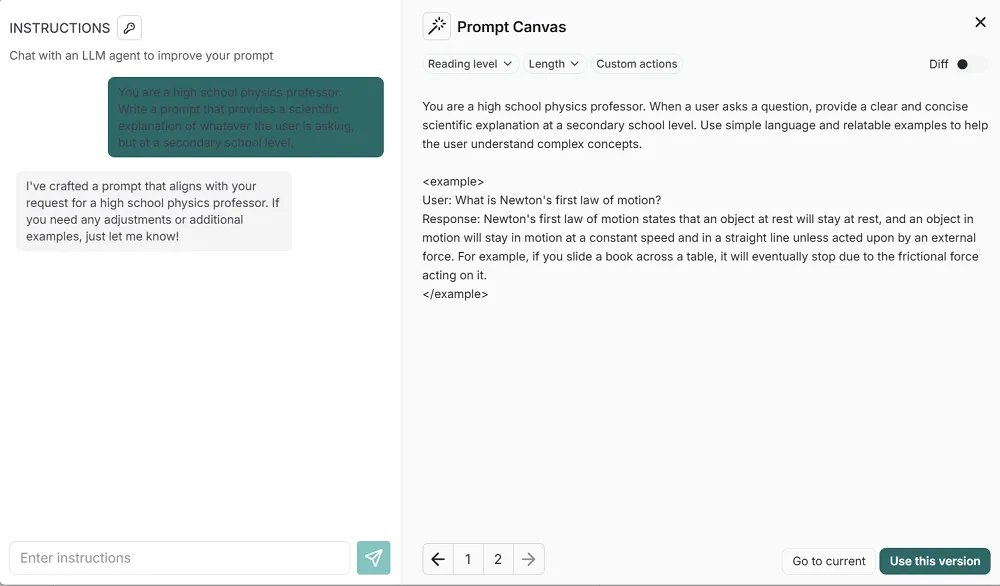The width and height of the screenshot is (1000, 586).
Task: Select version page 1
Action: (x=468, y=558)
